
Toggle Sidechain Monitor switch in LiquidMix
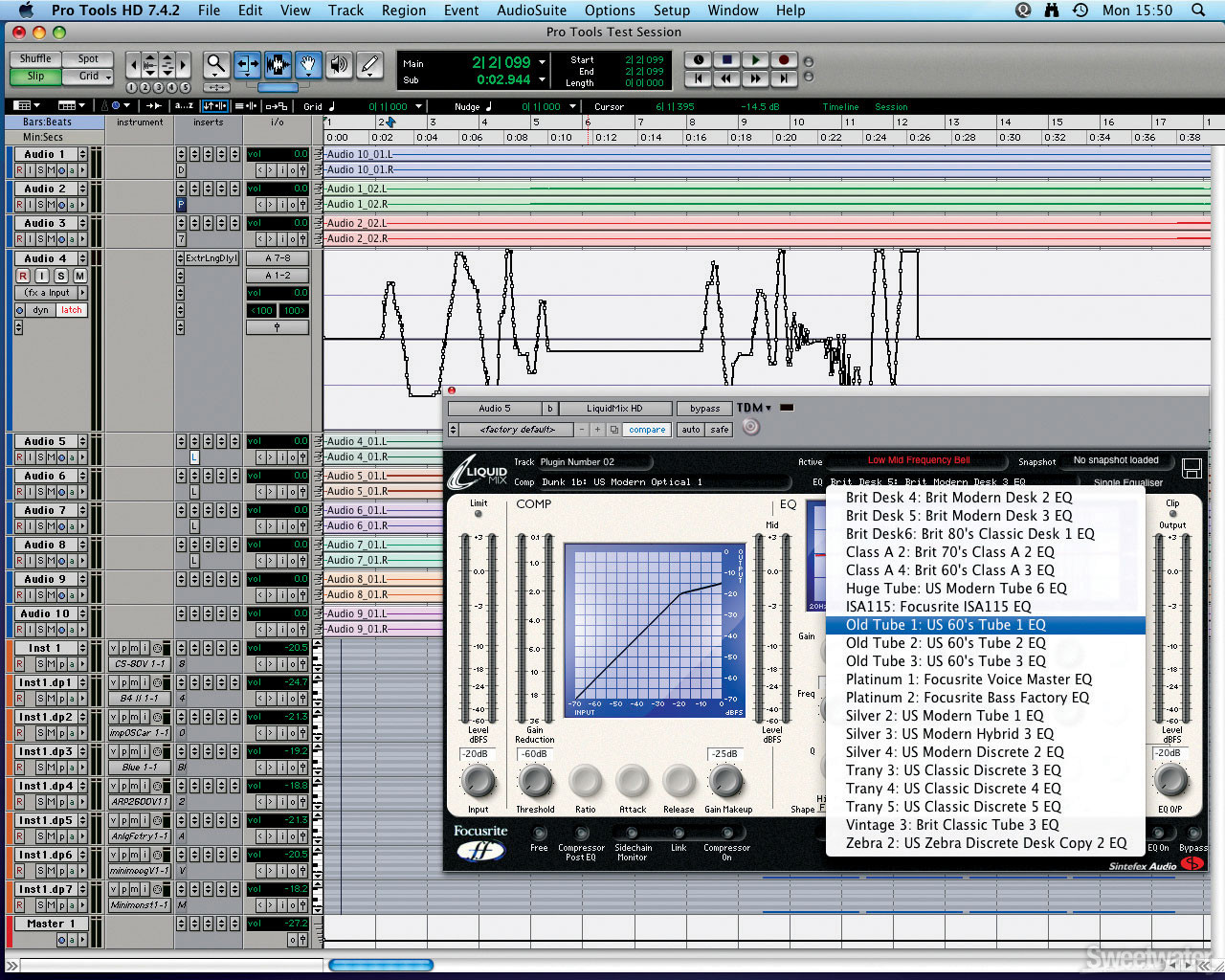[x=633, y=834]
